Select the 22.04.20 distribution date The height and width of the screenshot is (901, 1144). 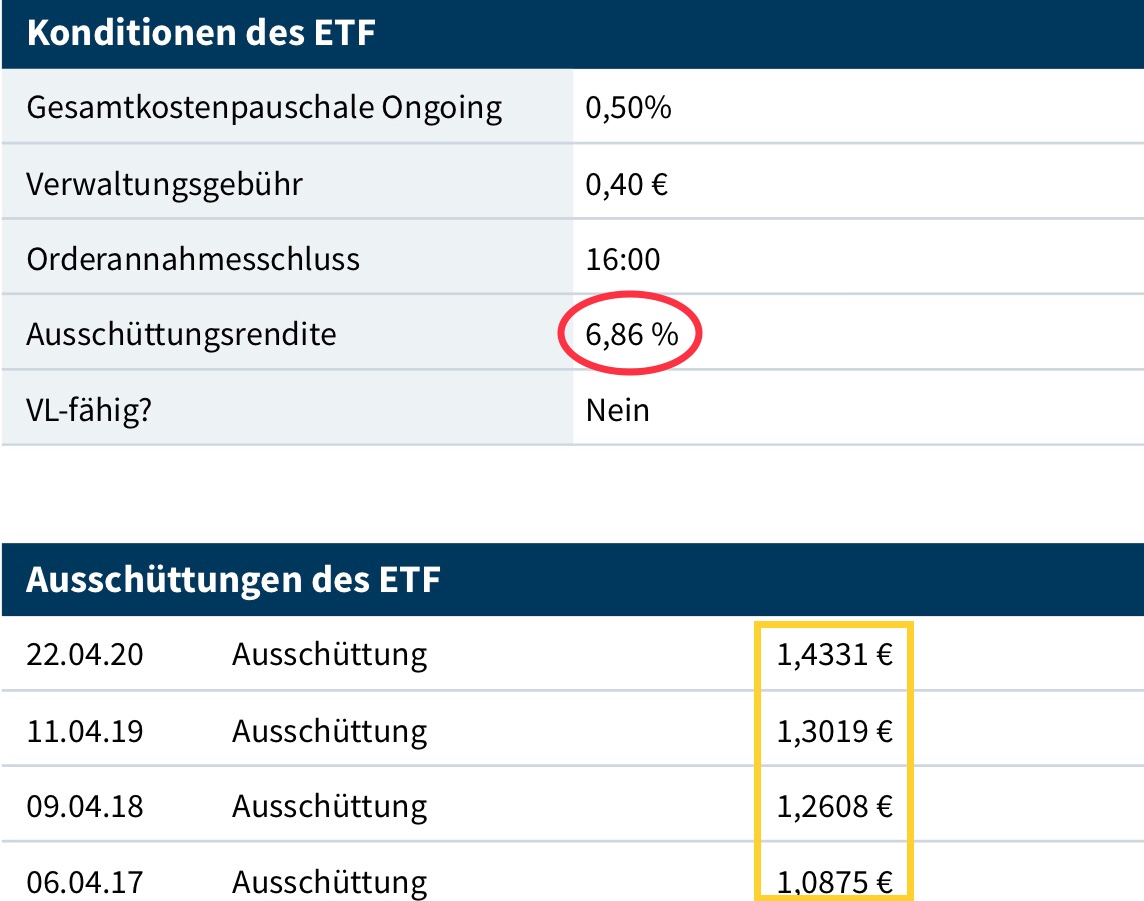point(85,655)
